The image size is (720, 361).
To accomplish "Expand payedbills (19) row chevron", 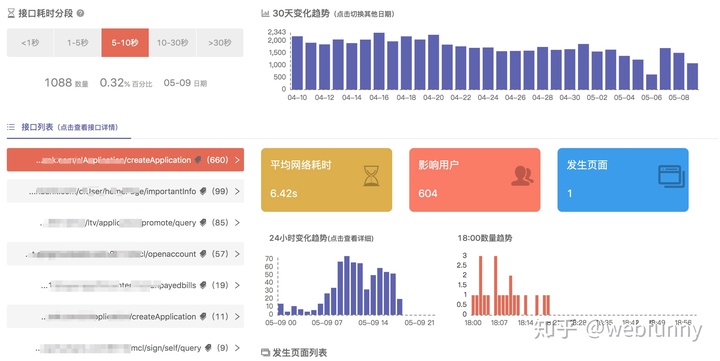I will coord(237,285).
